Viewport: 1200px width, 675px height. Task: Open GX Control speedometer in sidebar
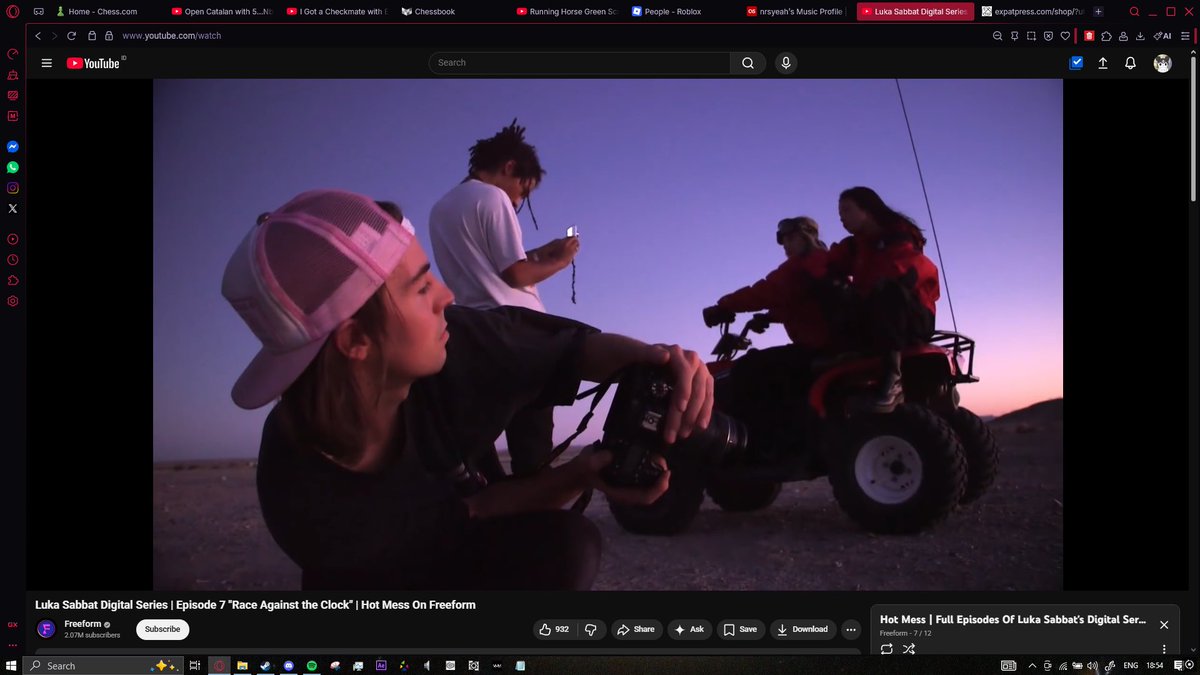coord(13,54)
